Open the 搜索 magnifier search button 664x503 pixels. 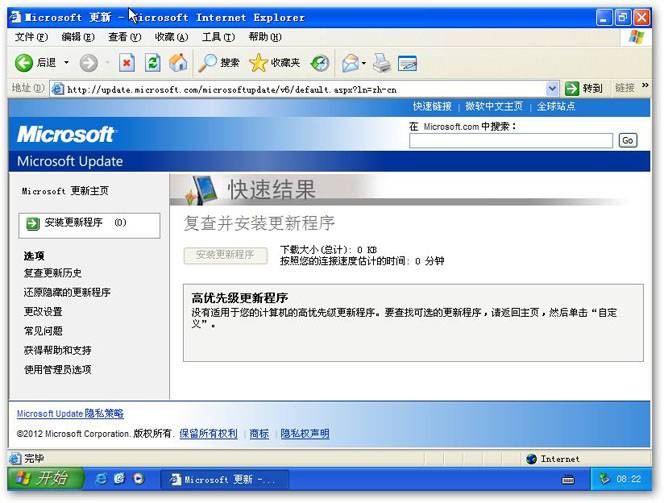[219, 63]
